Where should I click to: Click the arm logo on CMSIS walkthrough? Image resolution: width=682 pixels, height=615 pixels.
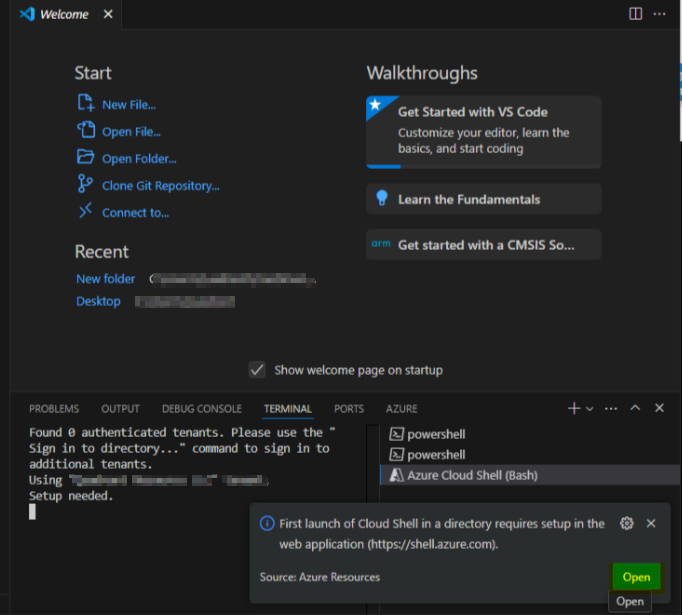[381, 244]
